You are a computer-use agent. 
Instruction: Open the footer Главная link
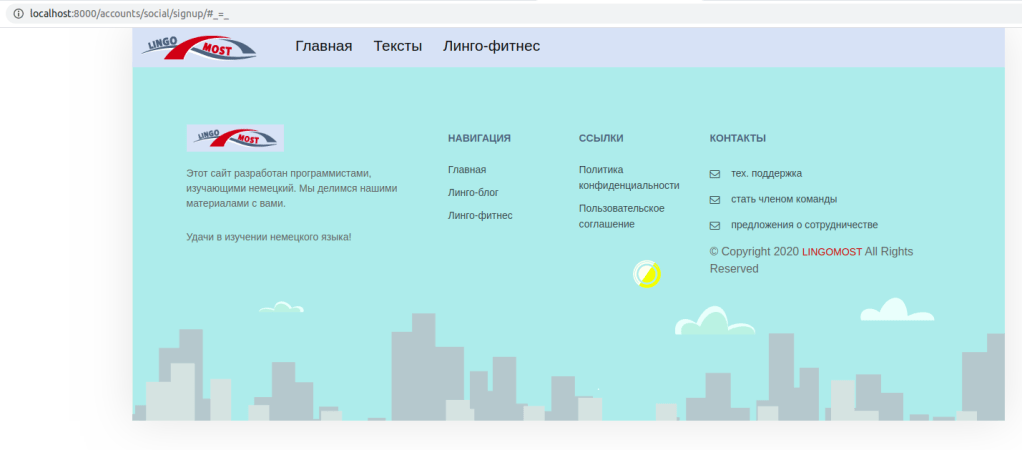[467, 170]
